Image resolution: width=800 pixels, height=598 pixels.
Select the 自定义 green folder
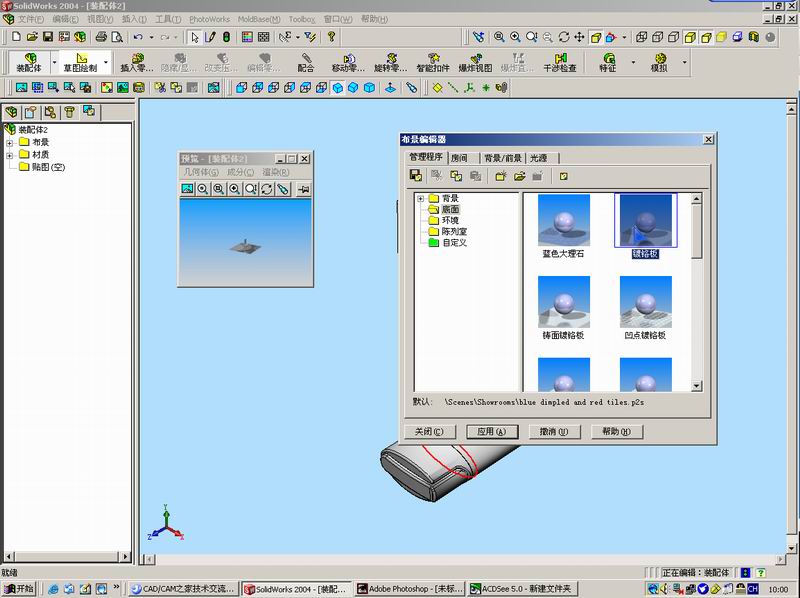click(447, 243)
